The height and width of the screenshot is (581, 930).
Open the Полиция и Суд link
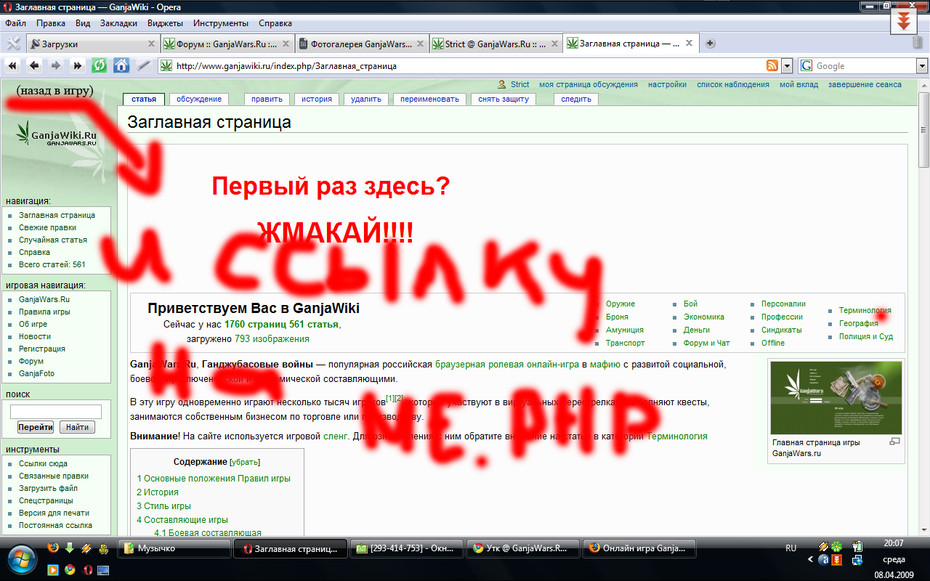click(x=866, y=336)
